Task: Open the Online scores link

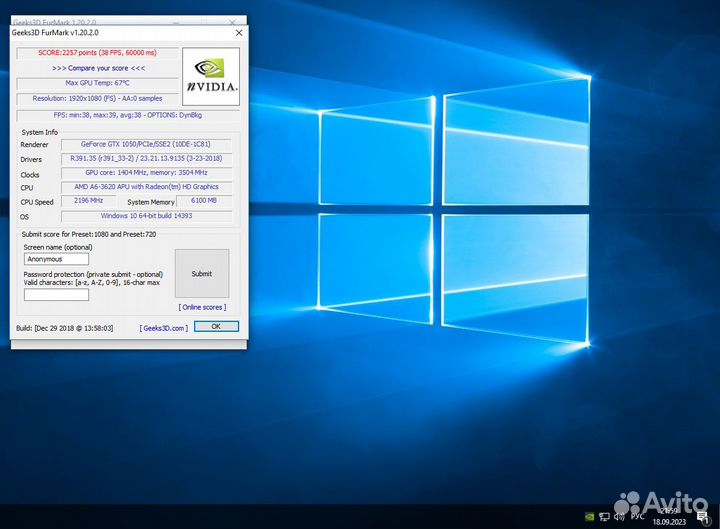Action: [202, 307]
